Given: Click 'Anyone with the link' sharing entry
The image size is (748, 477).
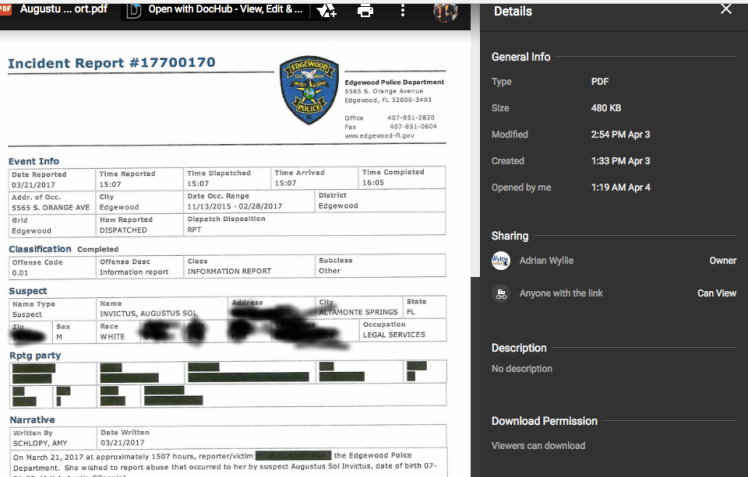Looking at the screenshot, I should point(561,293).
